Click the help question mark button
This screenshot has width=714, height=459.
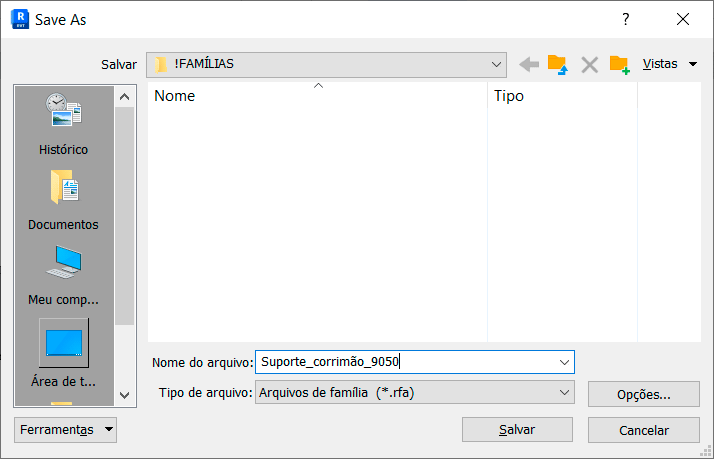(x=626, y=19)
